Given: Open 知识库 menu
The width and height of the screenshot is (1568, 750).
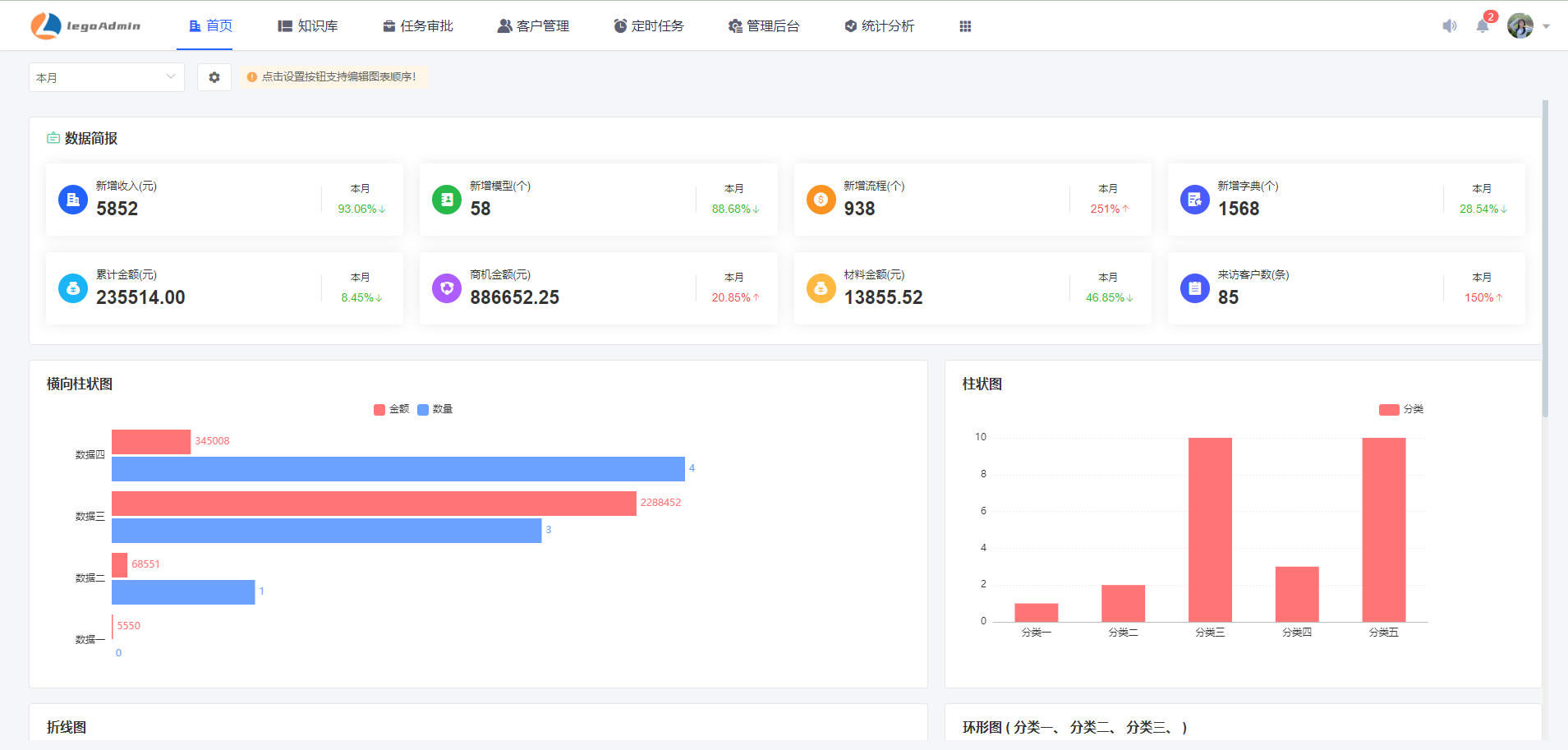Looking at the screenshot, I should pos(308,26).
